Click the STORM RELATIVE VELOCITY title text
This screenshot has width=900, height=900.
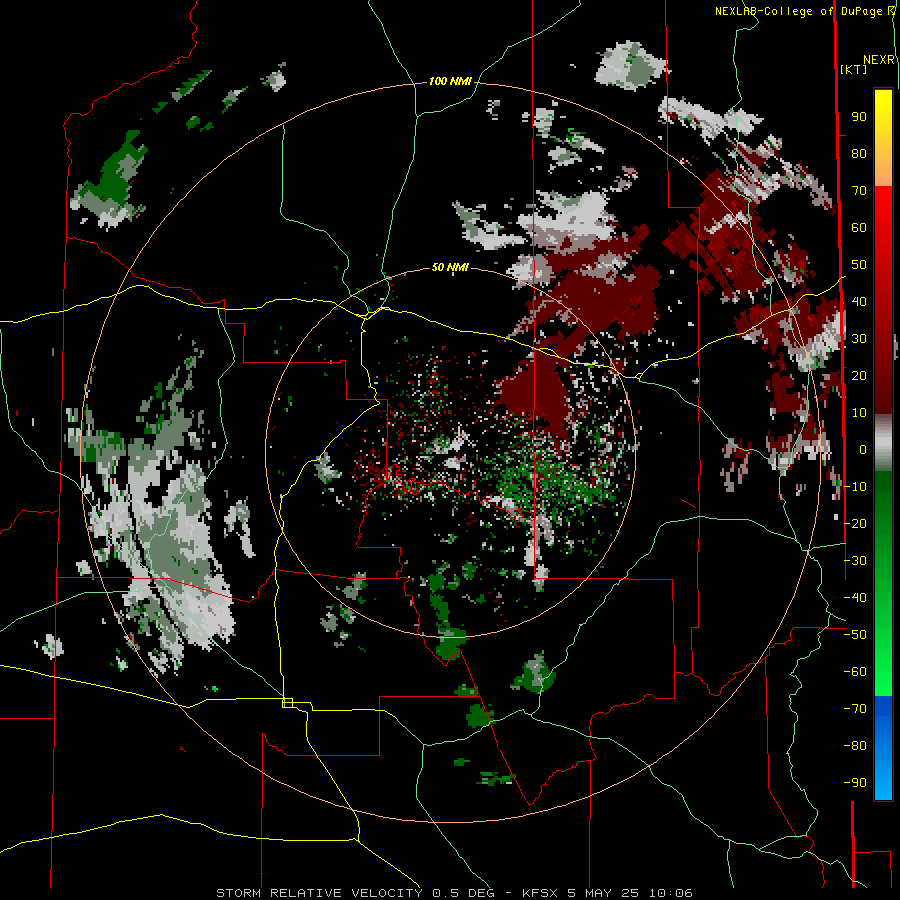319,893
